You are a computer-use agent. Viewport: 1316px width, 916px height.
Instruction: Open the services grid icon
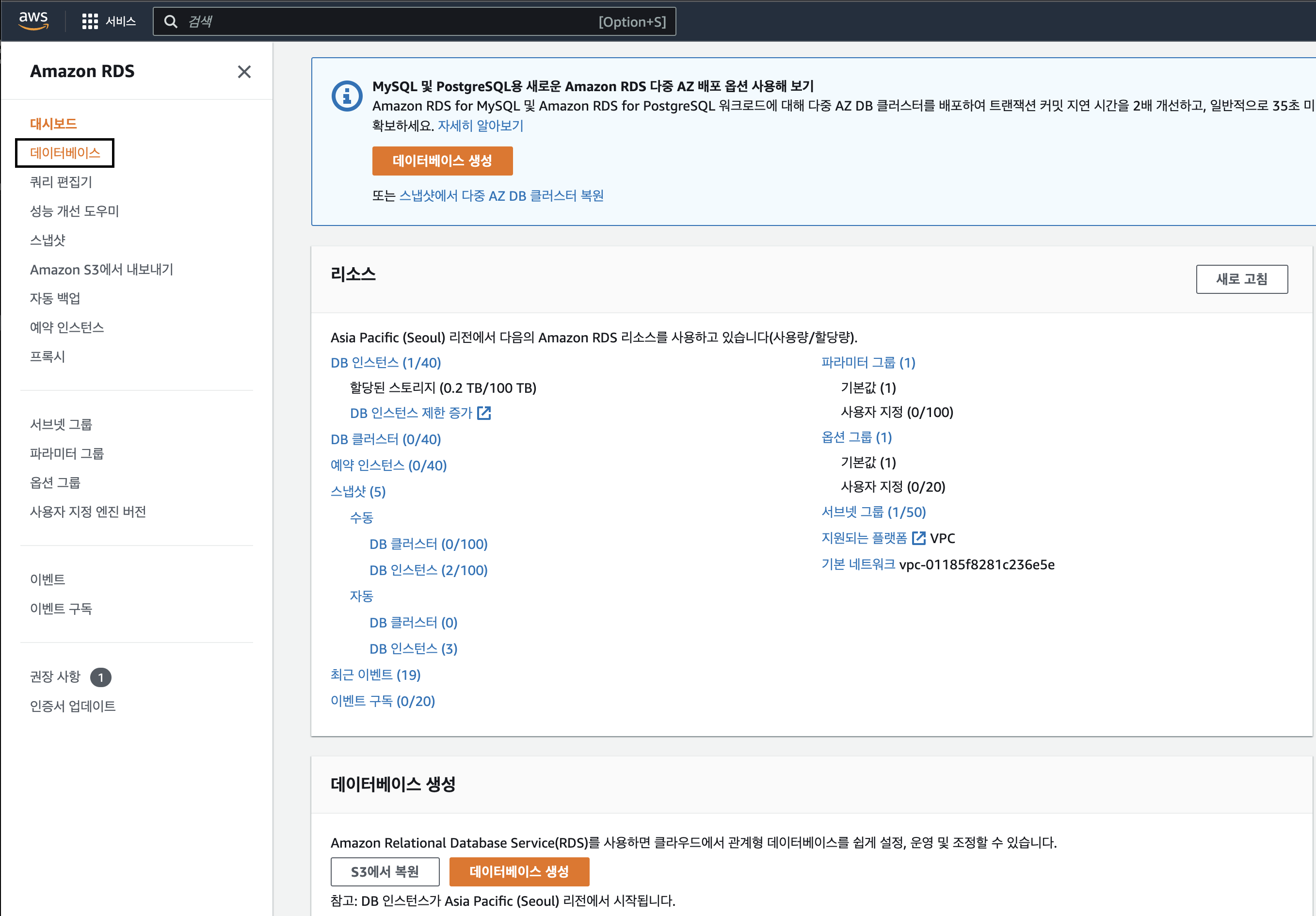[90, 22]
